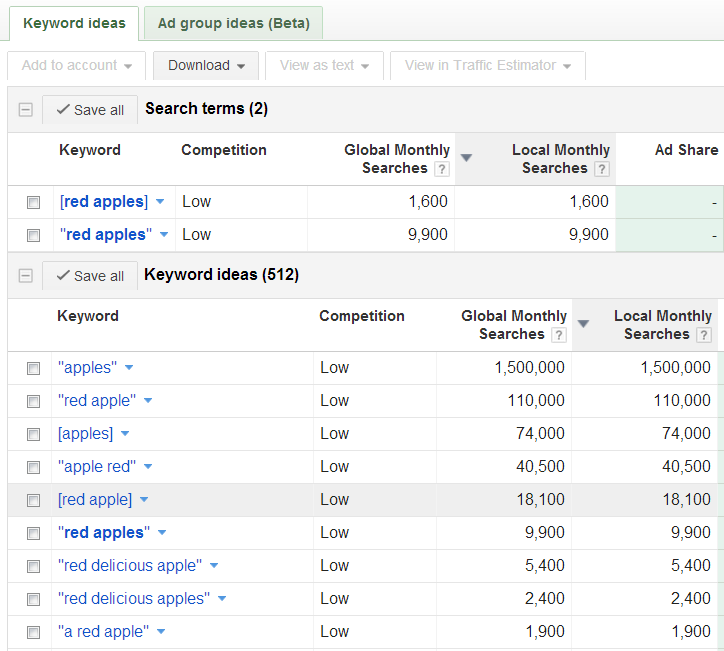The image size is (724, 651).
Task: Click "red apples" link in Search terms
Action: [106, 235]
